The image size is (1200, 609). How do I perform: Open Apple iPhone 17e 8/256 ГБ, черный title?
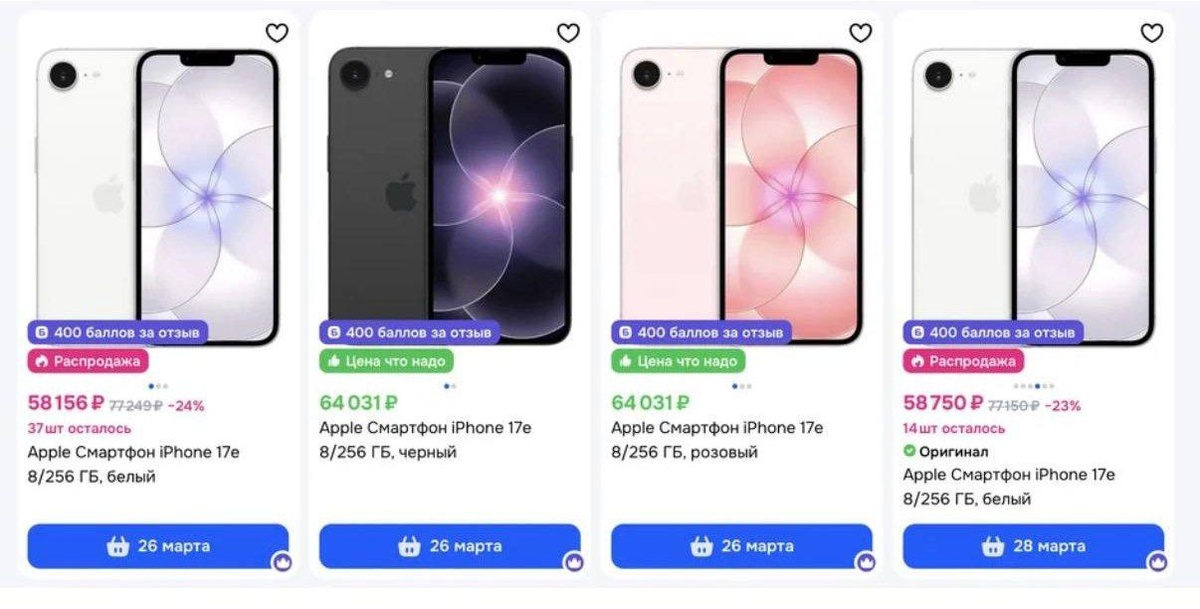425,440
